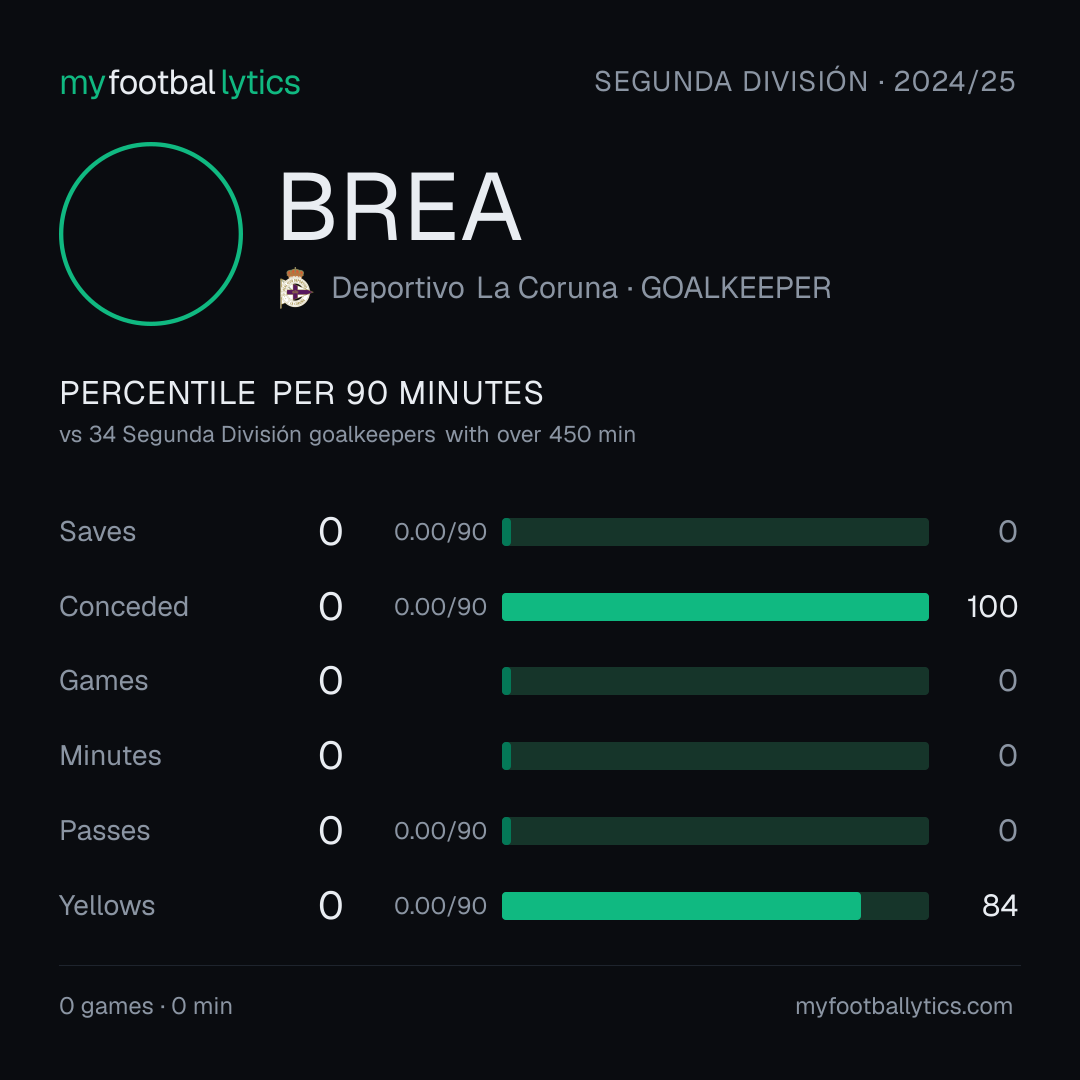The width and height of the screenshot is (1080, 1080).
Task: Click the BREA player name heading
Action: pyautogui.click(x=399, y=207)
